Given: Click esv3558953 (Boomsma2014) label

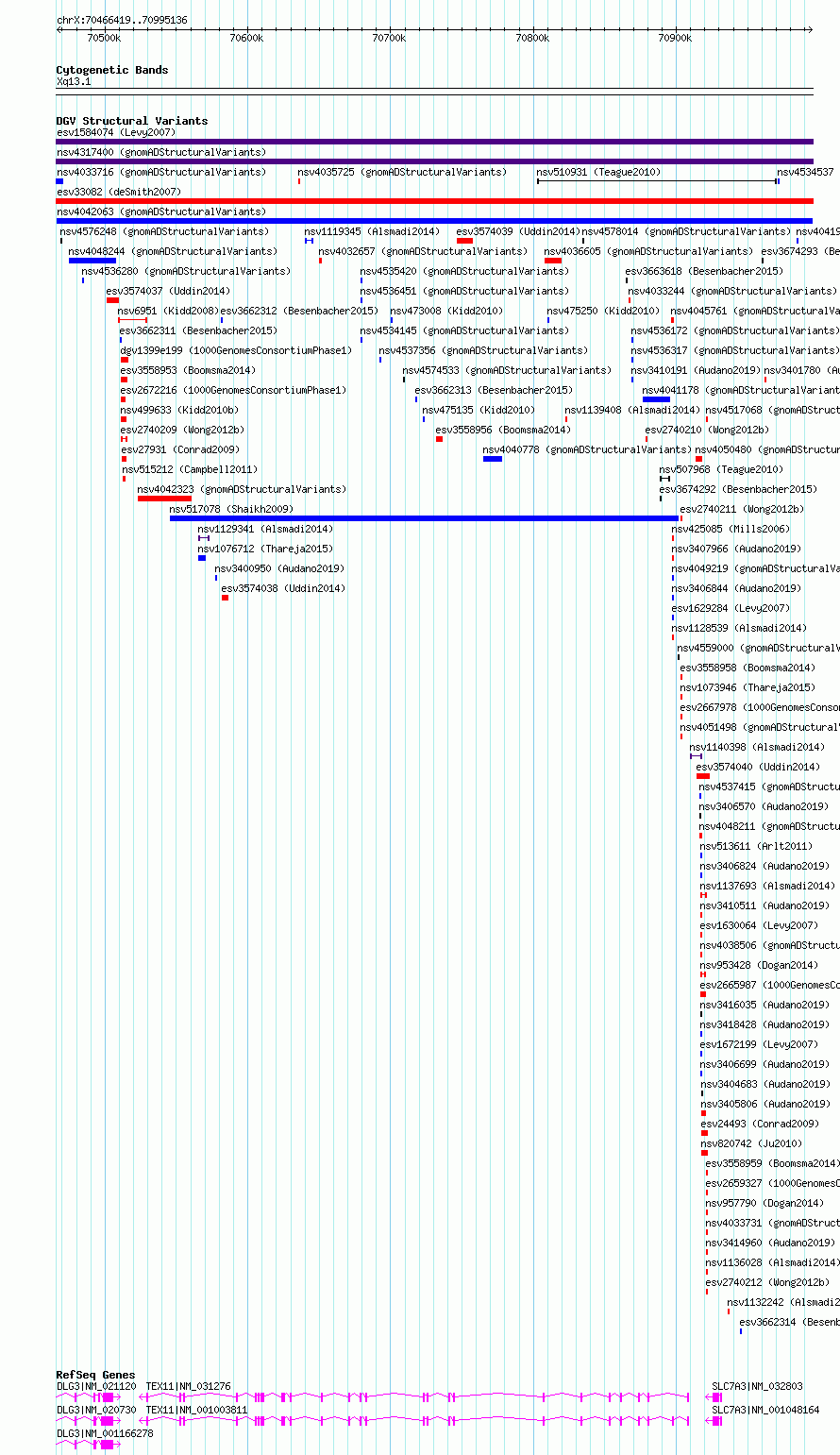Looking at the screenshot, I should pyautogui.click(x=188, y=370).
